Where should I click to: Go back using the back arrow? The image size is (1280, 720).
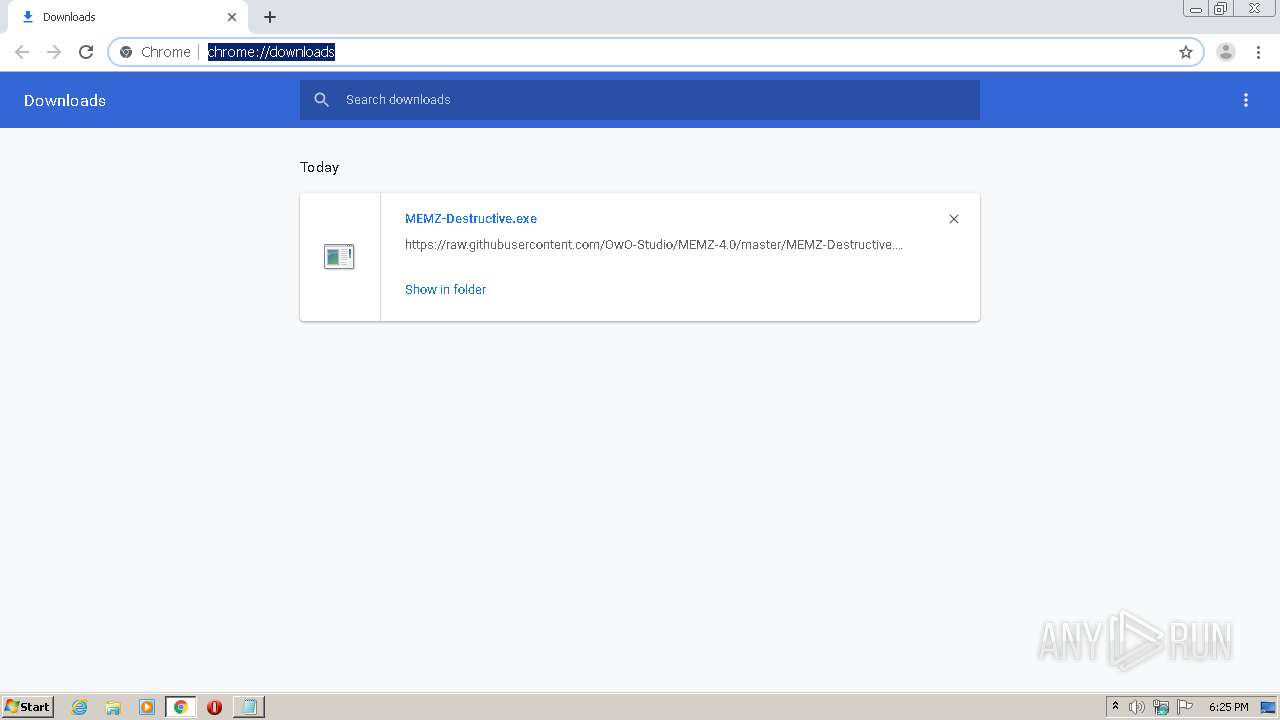click(x=22, y=52)
